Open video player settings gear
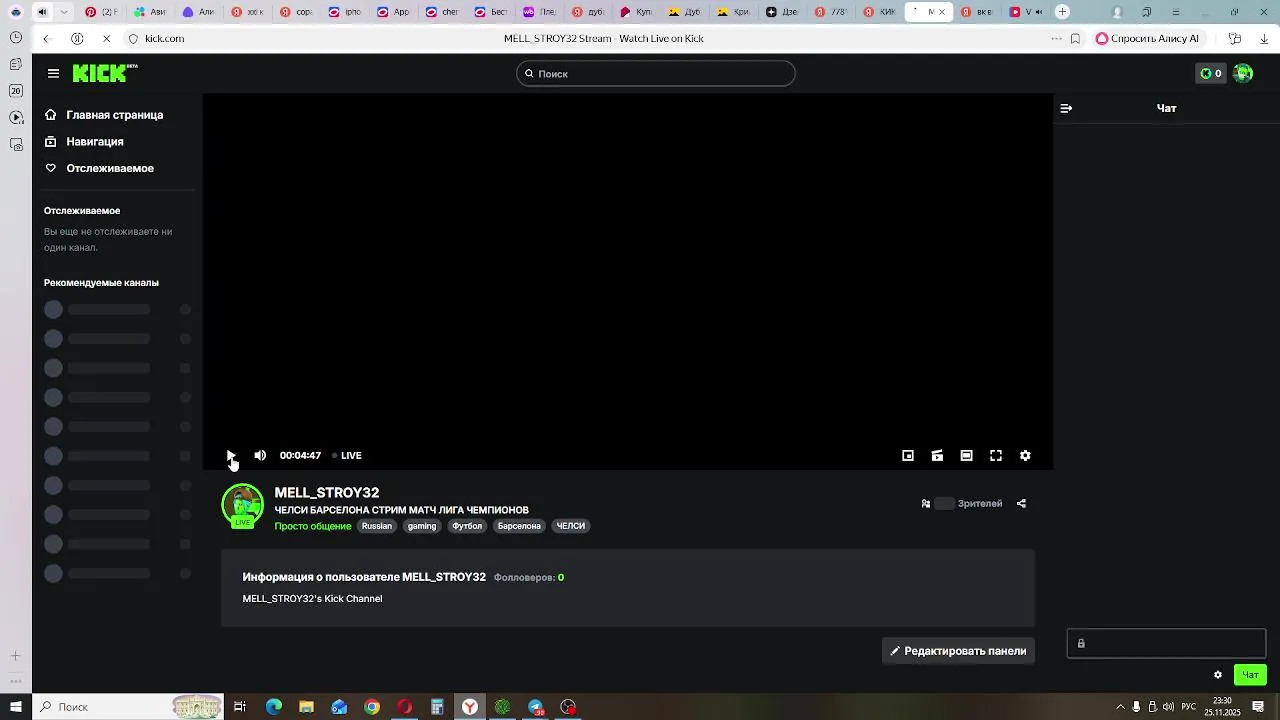Viewport: 1280px width, 720px height. tap(1025, 455)
